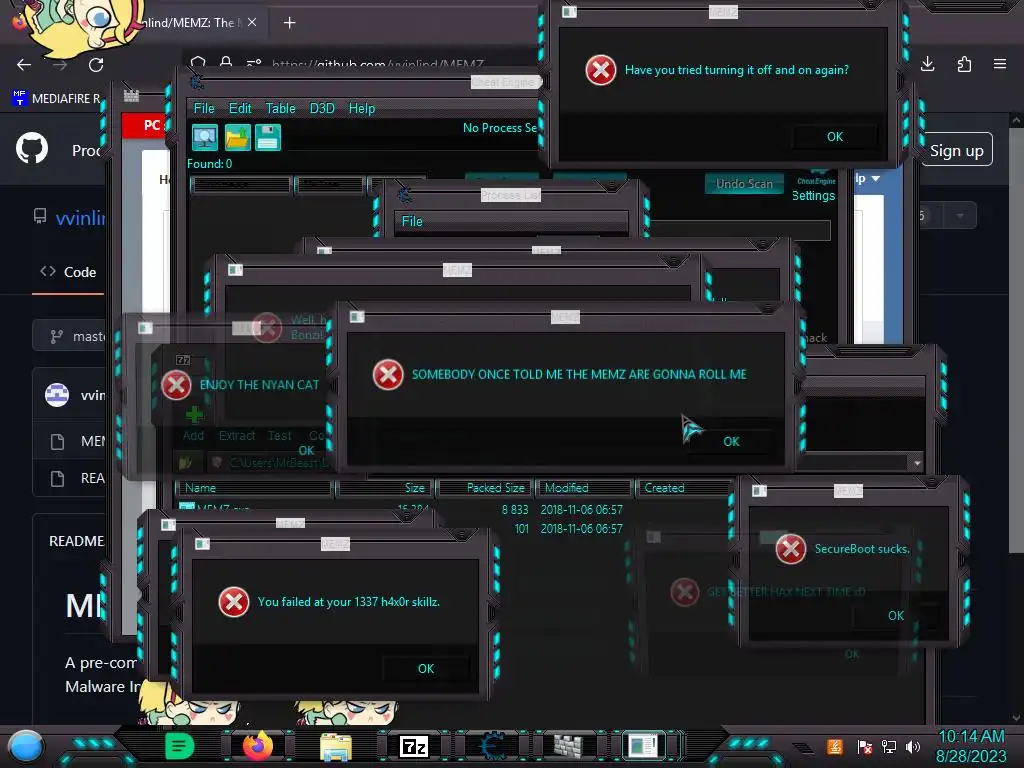Screen dimensions: 1024x768
Task: Sort 7-Zip list by Size column
Action: pos(385,488)
